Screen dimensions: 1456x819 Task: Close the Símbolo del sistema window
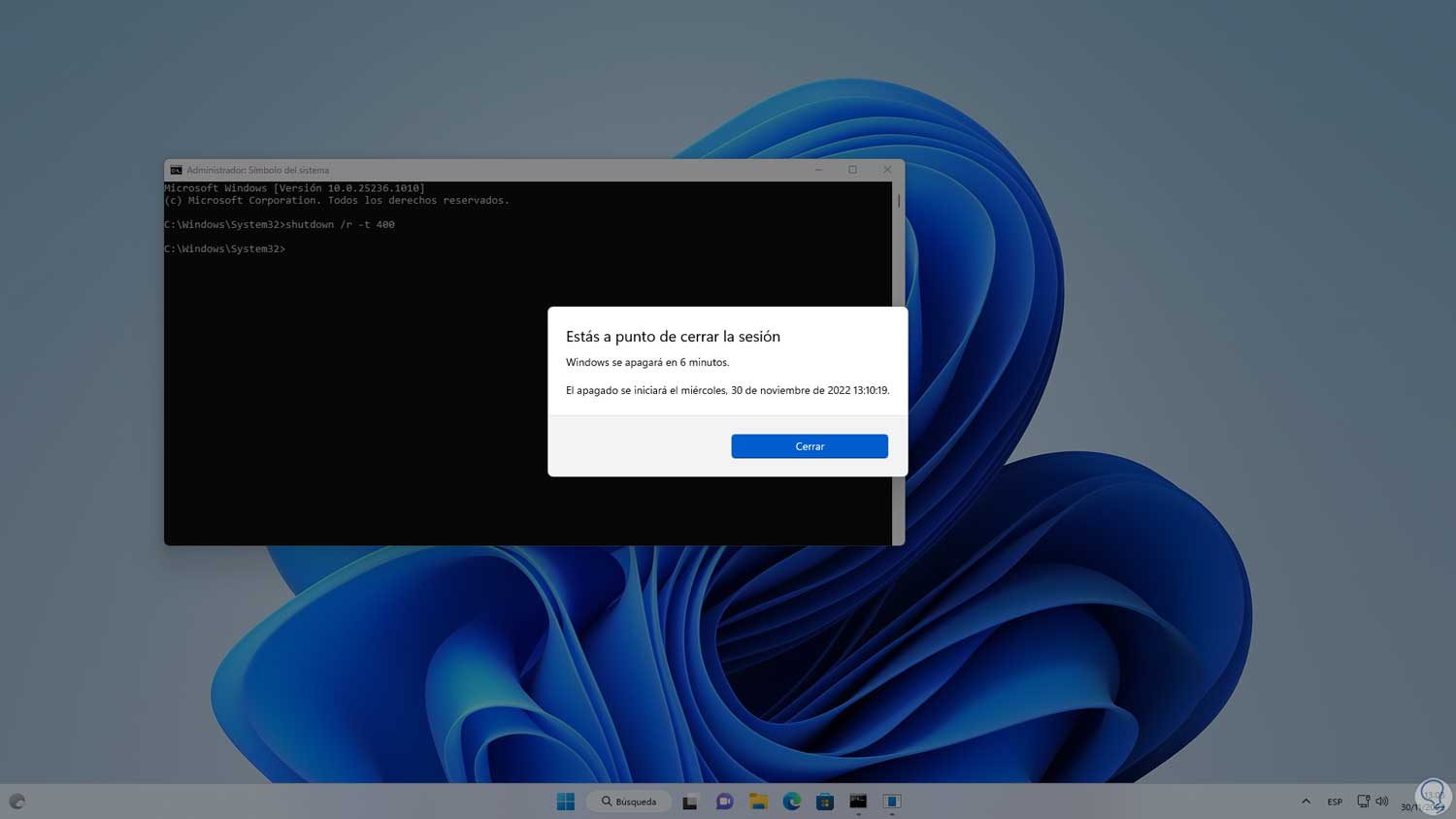(887, 170)
